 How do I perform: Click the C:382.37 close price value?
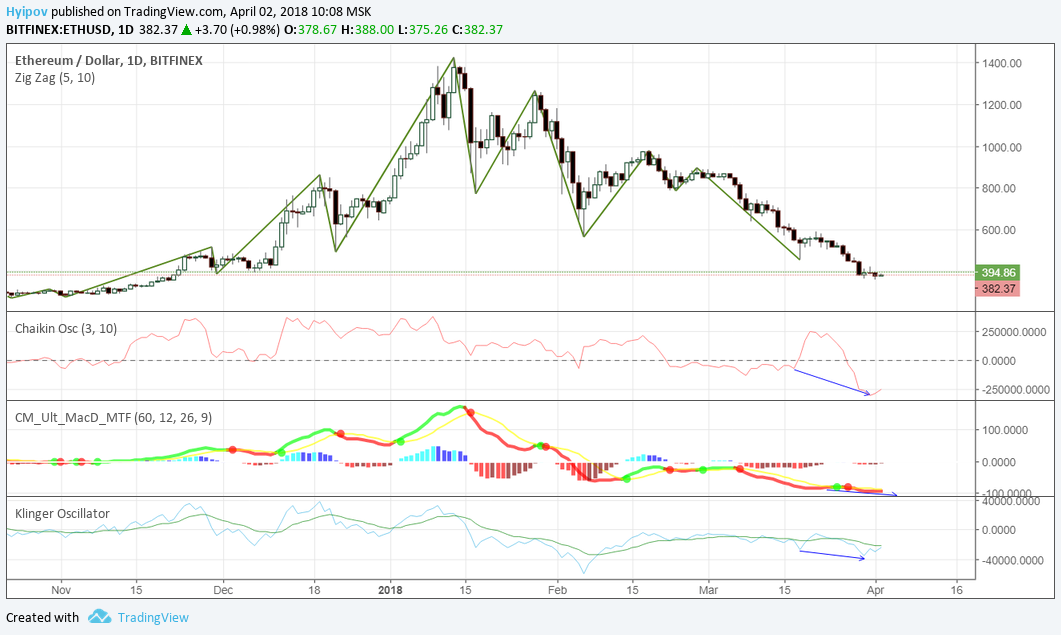pos(478,30)
